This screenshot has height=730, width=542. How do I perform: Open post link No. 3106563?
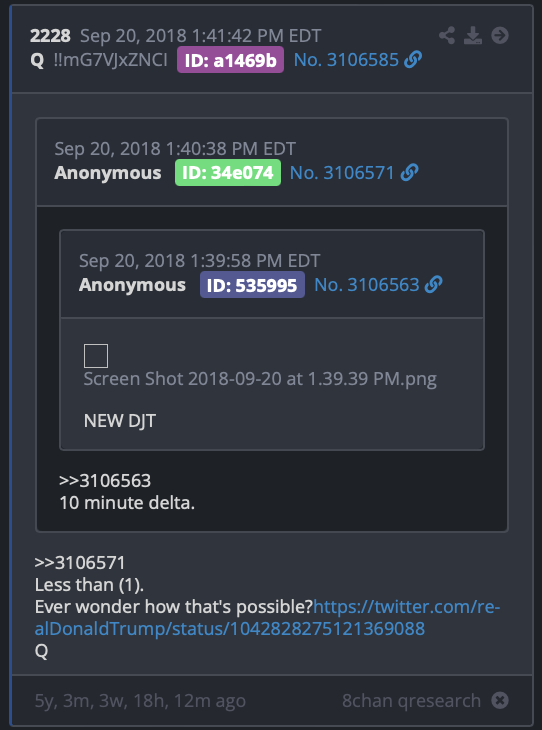(367, 284)
